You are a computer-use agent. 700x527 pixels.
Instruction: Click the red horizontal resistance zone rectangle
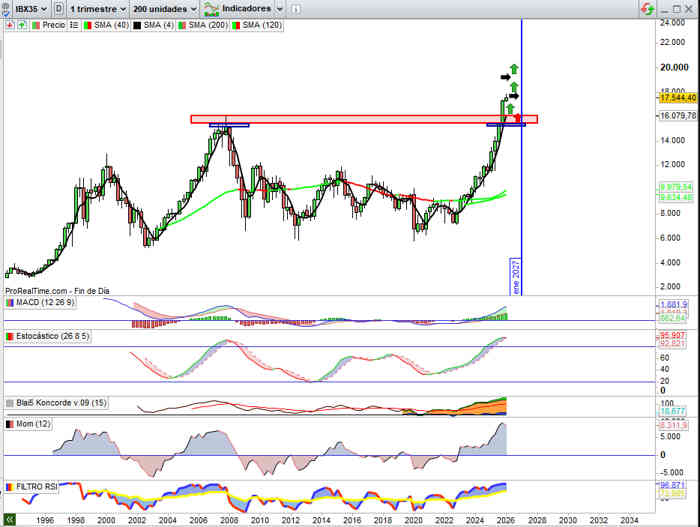[x=350, y=119]
